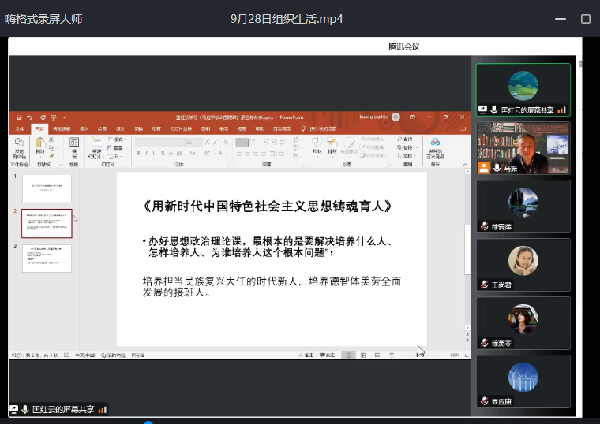Click the Undo arrow in PowerPoint title bar

(30, 117)
